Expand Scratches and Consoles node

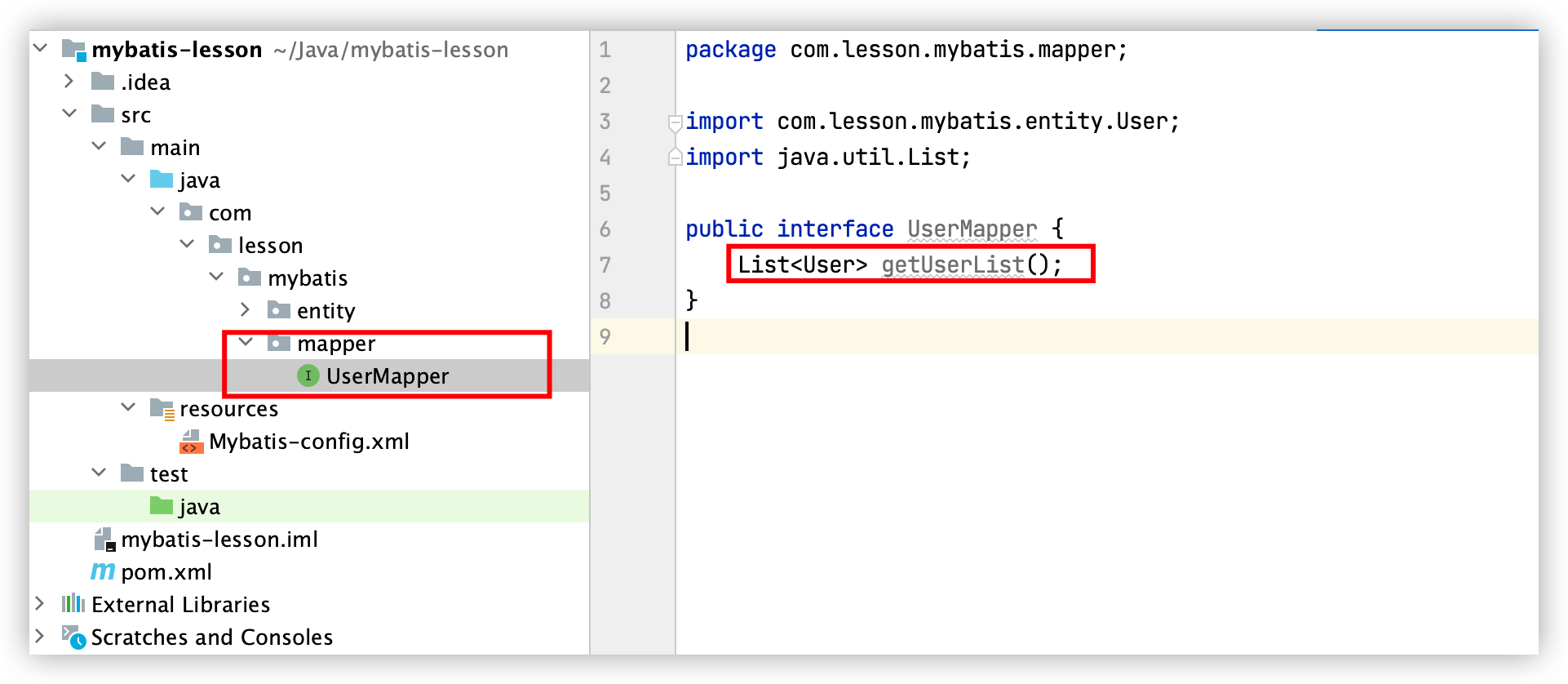40,637
